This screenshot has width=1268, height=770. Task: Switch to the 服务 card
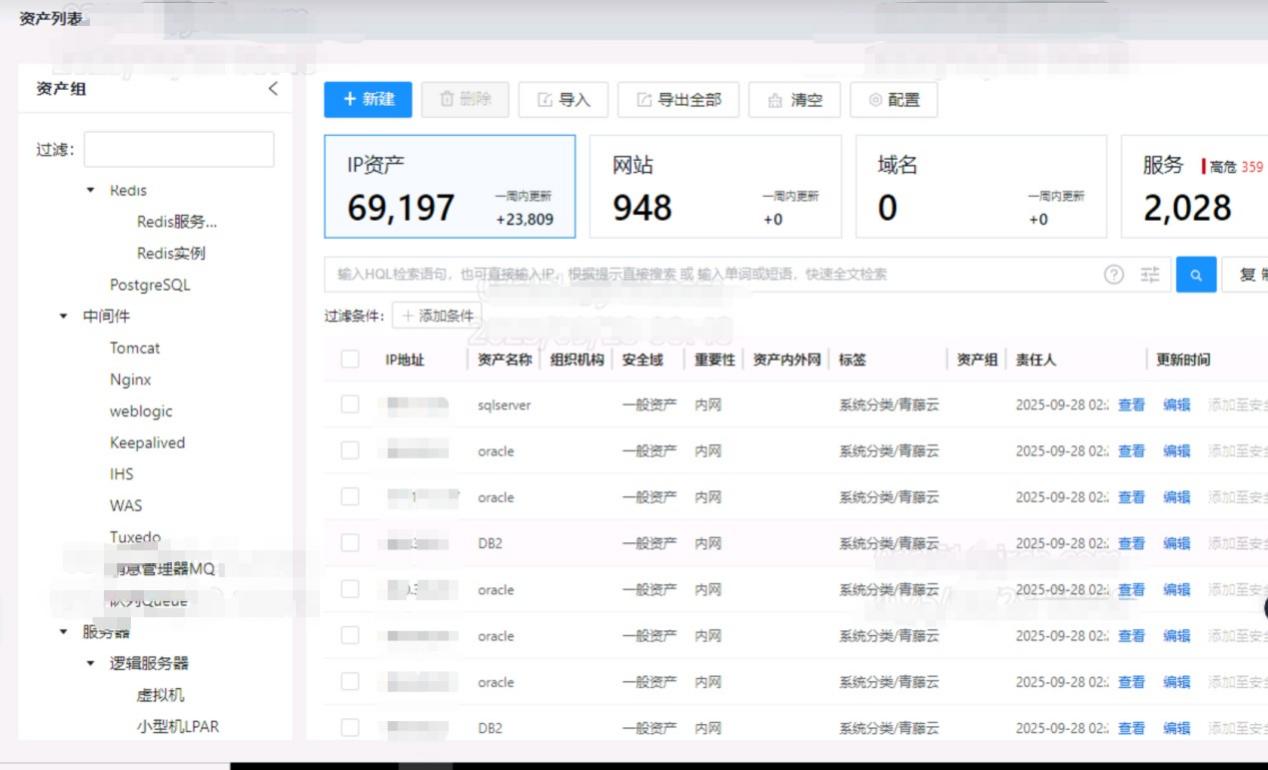1194,187
